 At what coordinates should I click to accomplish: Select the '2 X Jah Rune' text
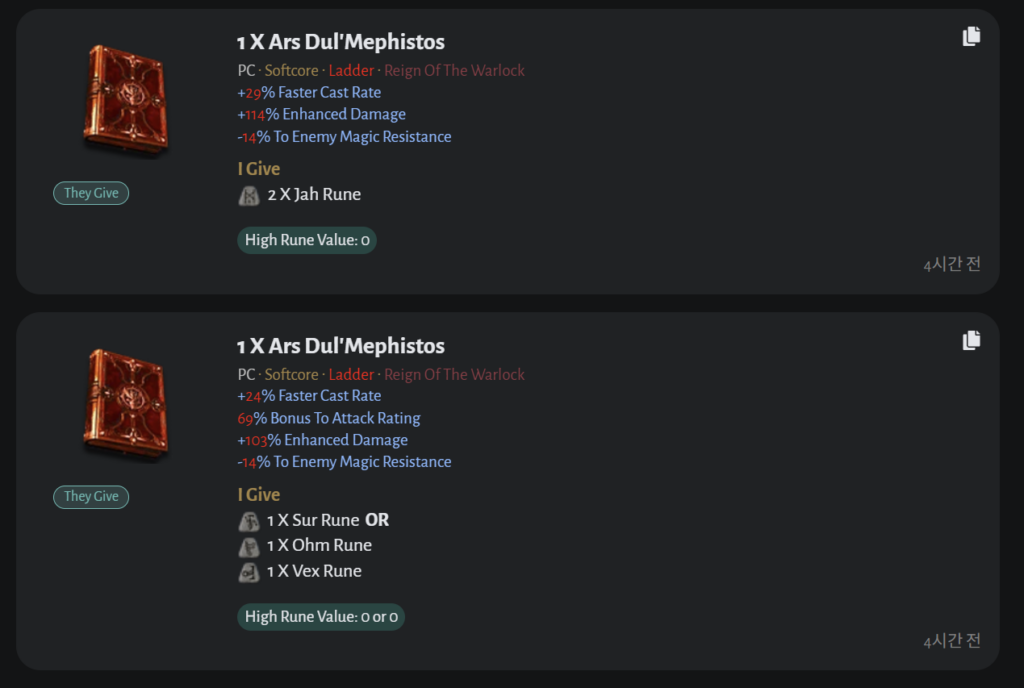click(314, 195)
